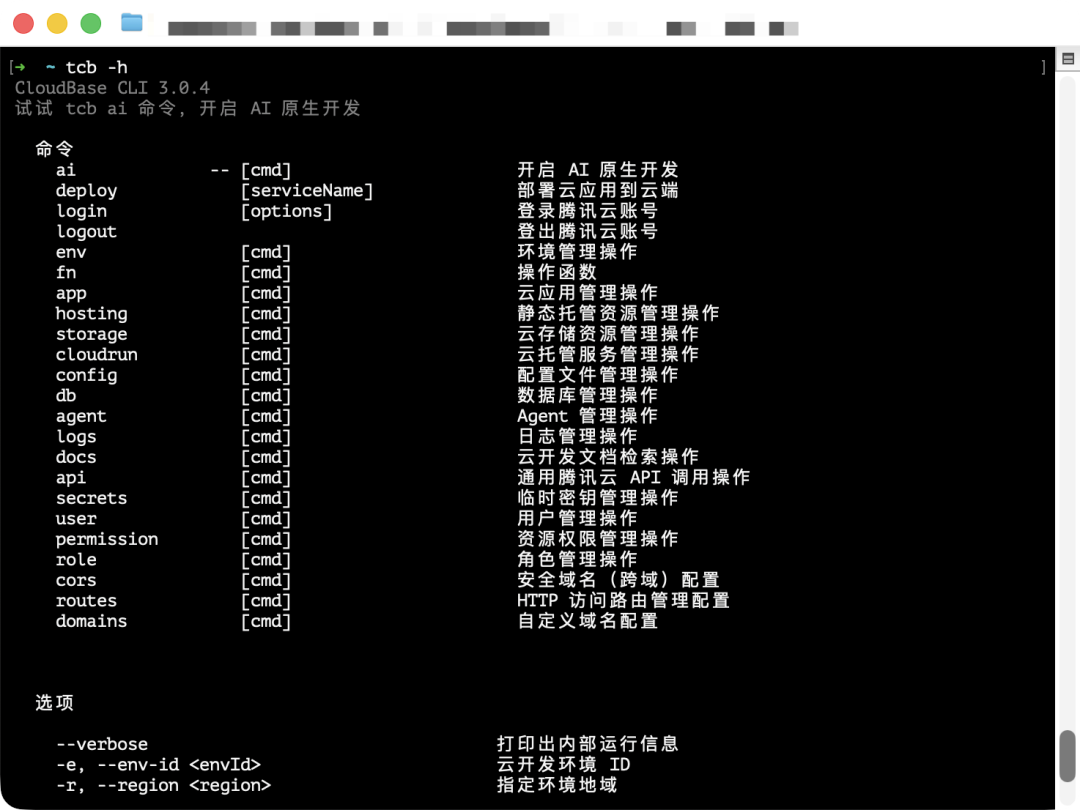Click the 'routes' command name
This screenshot has width=1080, height=810.
click(87, 601)
